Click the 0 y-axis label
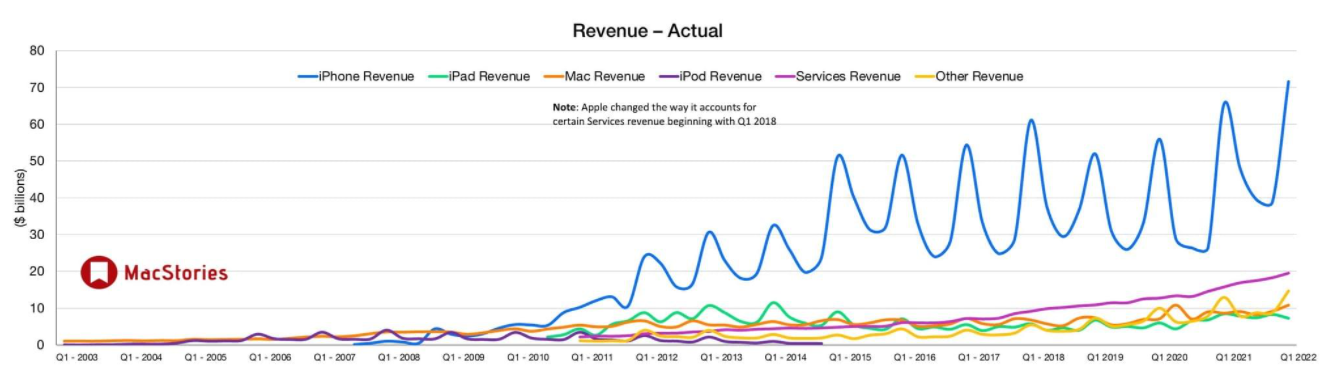 click(41, 345)
